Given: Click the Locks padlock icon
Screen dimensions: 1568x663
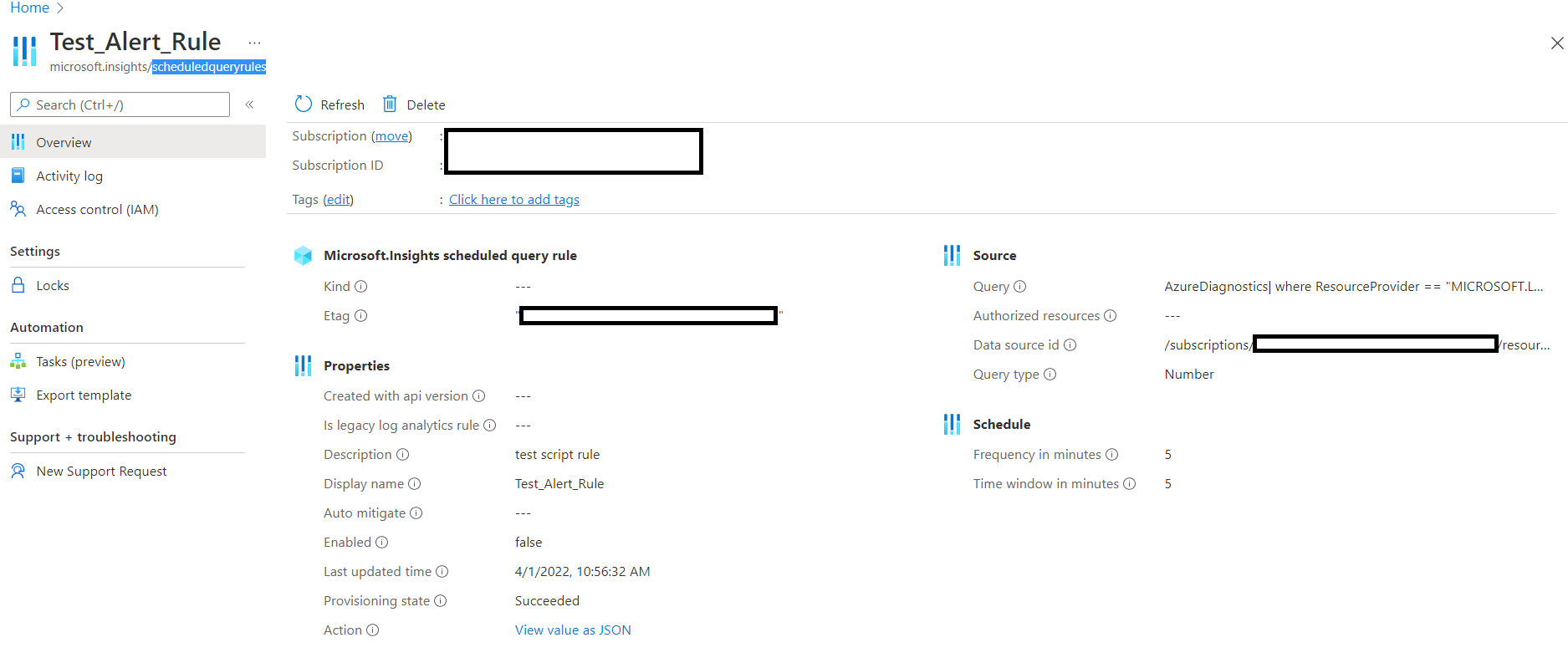Looking at the screenshot, I should (x=18, y=284).
